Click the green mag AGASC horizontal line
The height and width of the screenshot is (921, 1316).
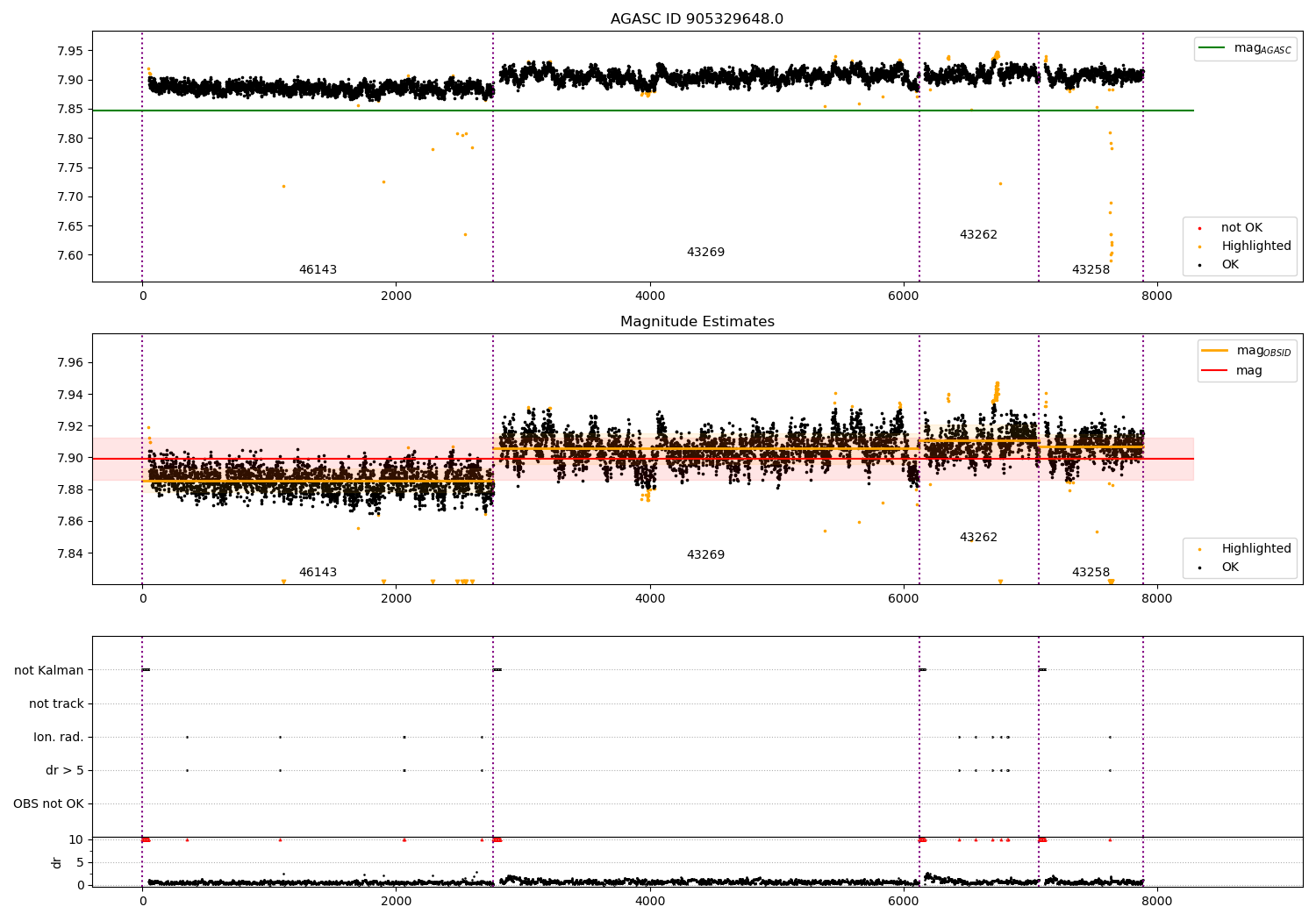(643, 111)
